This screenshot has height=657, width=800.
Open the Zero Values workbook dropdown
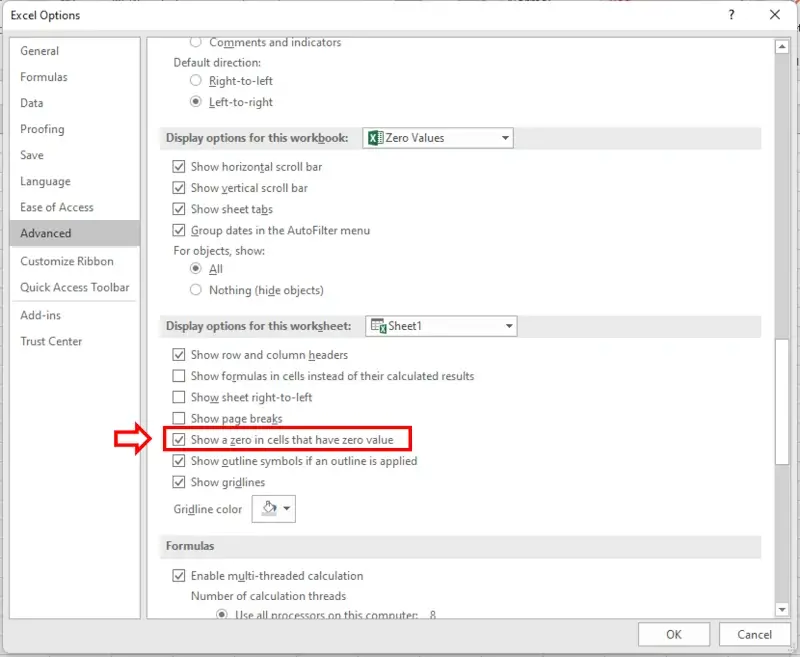(x=504, y=138)
